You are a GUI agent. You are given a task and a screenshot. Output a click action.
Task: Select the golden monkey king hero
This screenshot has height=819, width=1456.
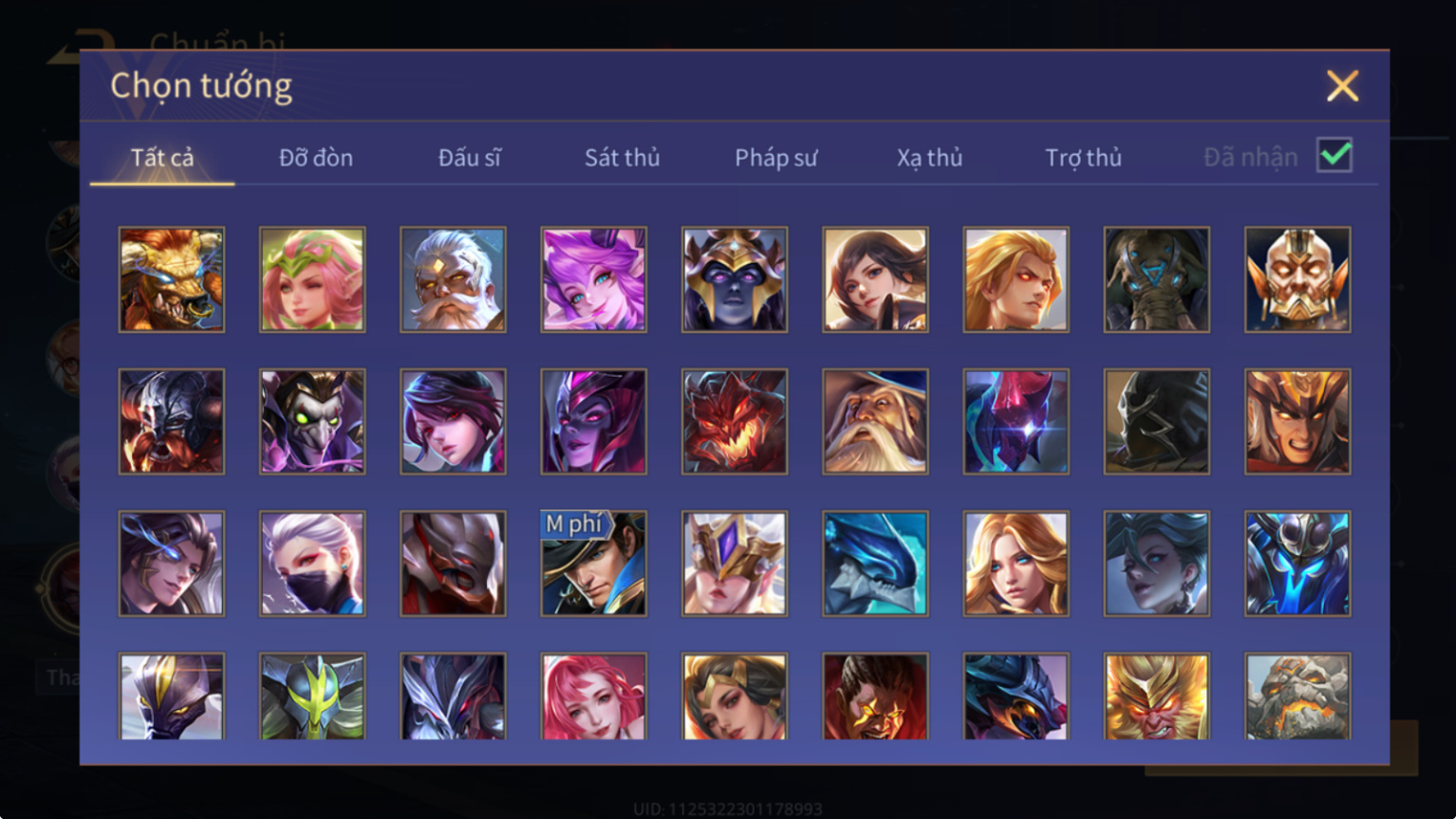tap(1157, 697)
